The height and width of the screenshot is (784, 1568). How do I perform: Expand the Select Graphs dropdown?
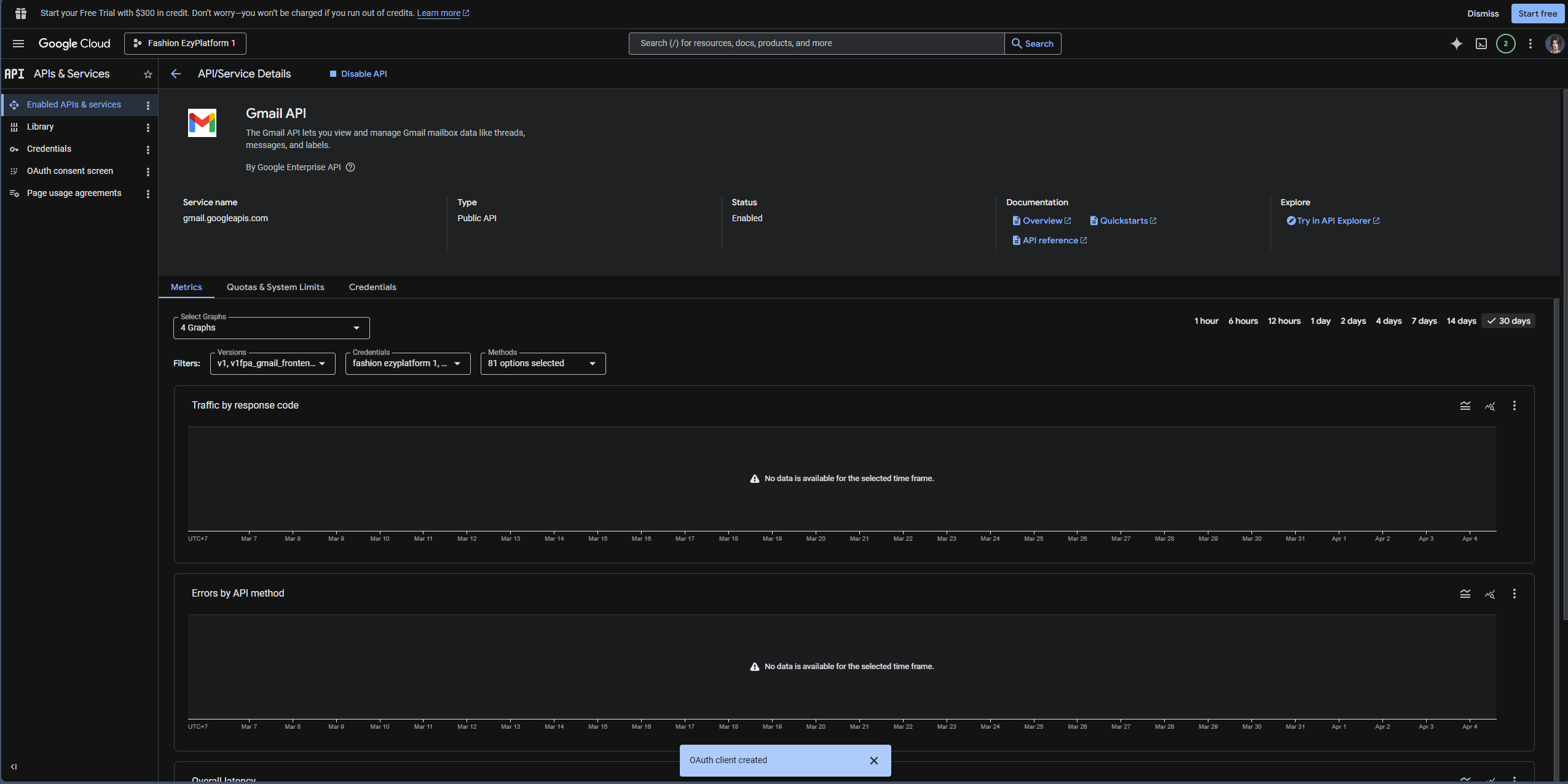271,328
